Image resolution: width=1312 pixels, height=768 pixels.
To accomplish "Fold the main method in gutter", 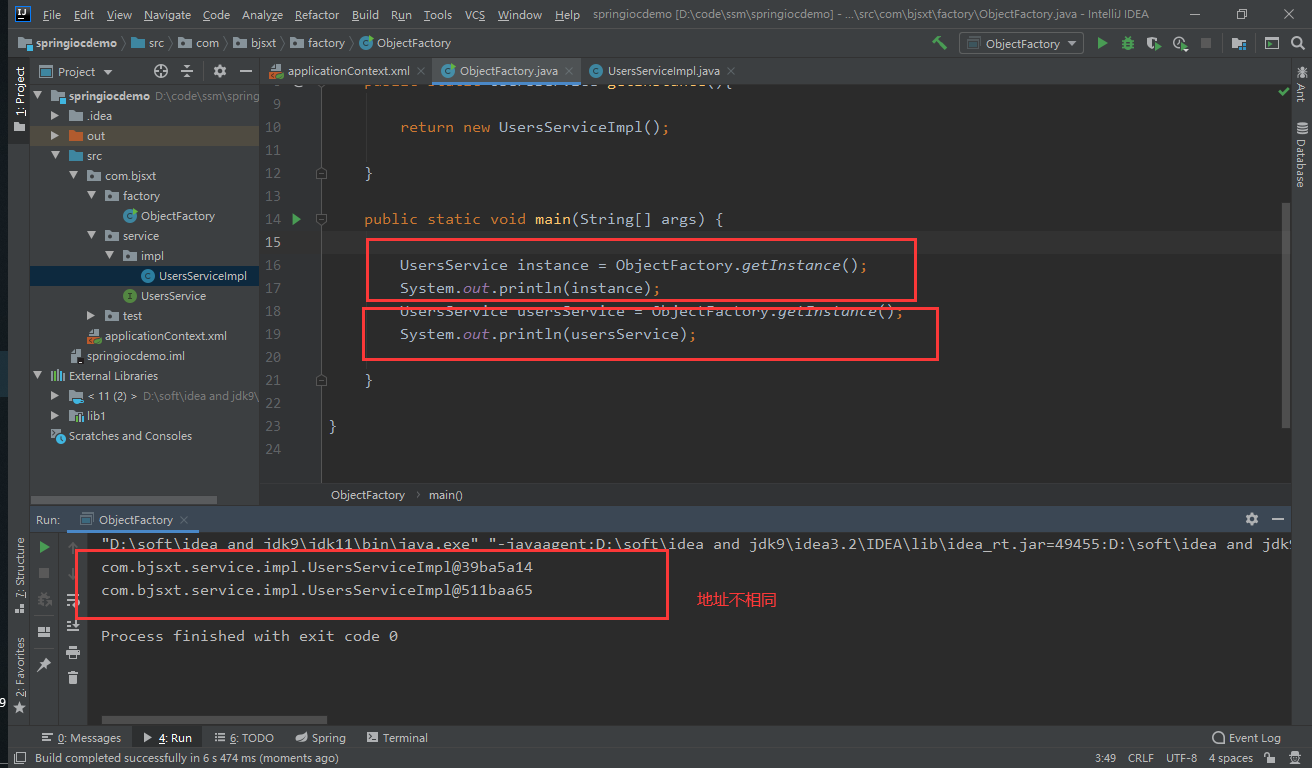I will click(321, 219).
